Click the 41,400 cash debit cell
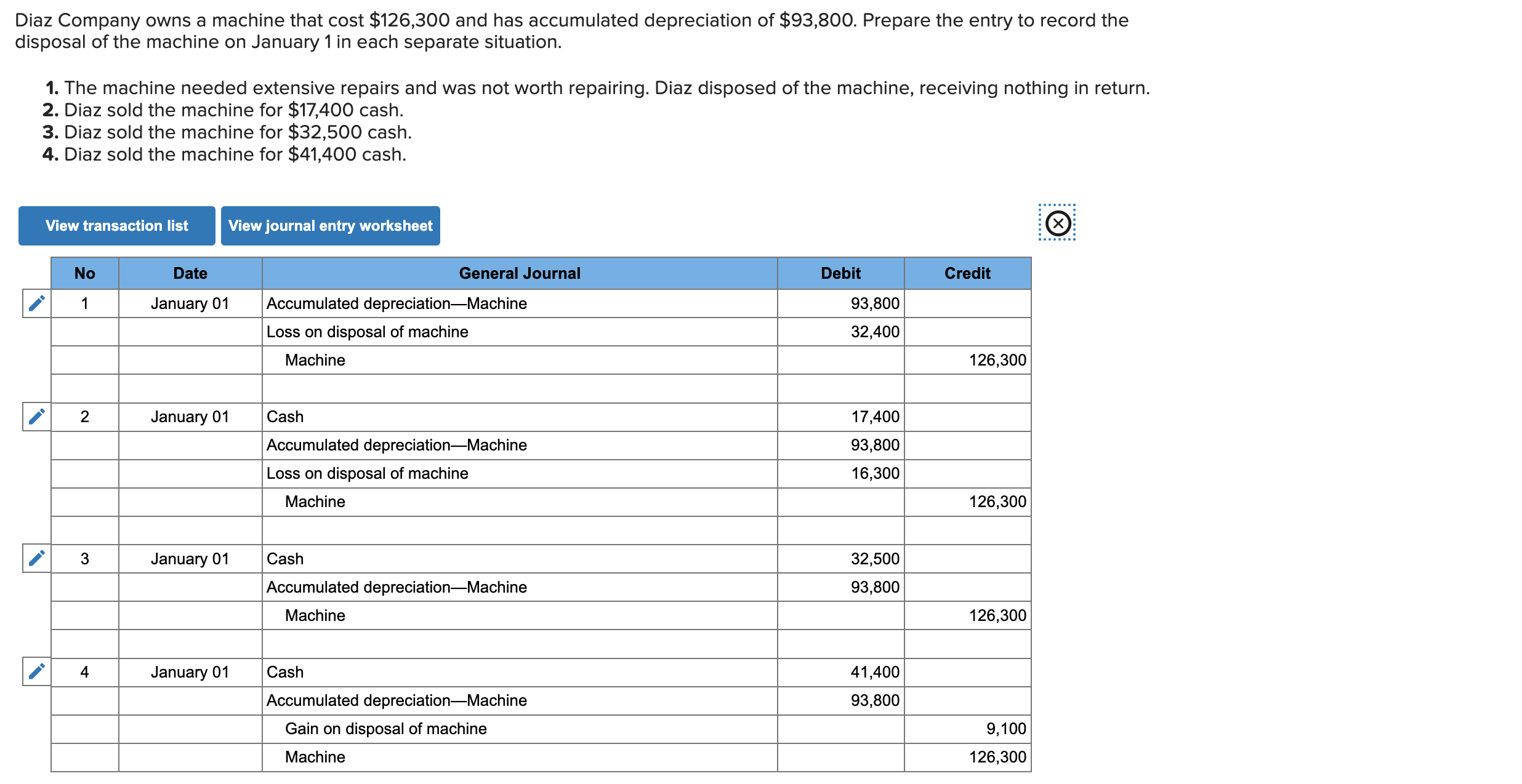This screenshot has height=784, width=1522. coord(840,672)
